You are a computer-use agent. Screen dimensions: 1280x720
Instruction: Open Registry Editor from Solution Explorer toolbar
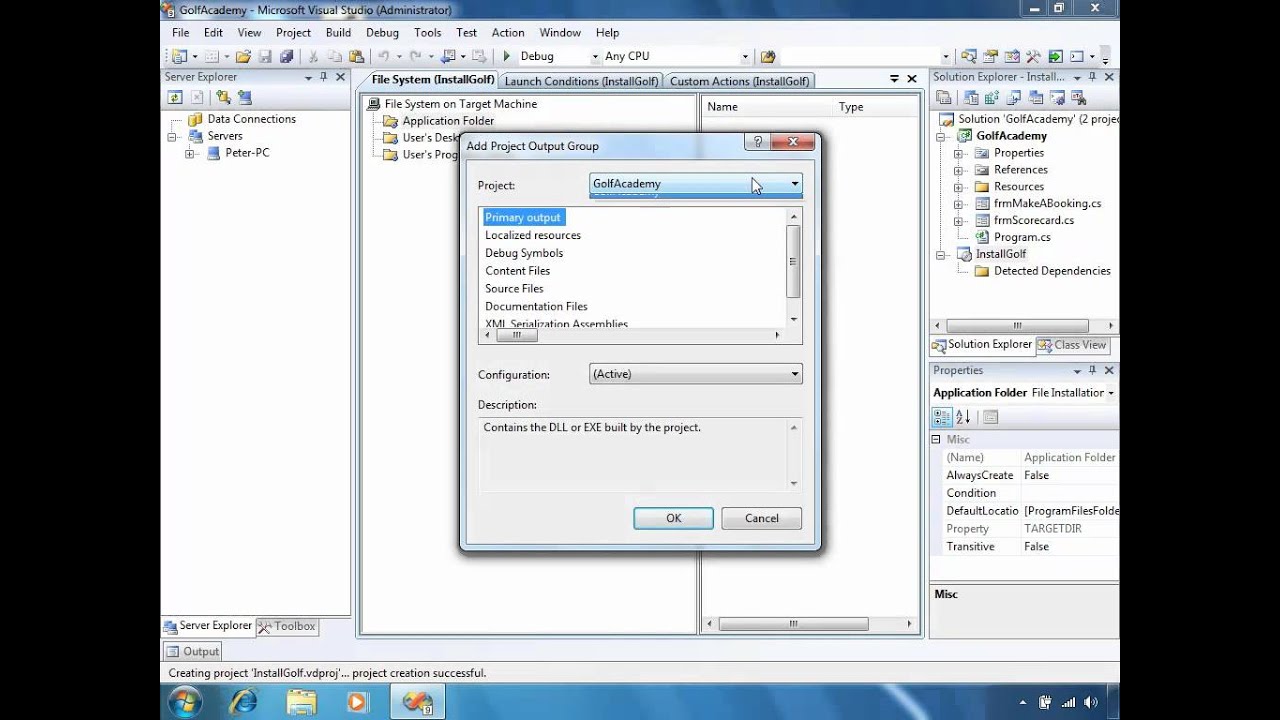[992, 97]
